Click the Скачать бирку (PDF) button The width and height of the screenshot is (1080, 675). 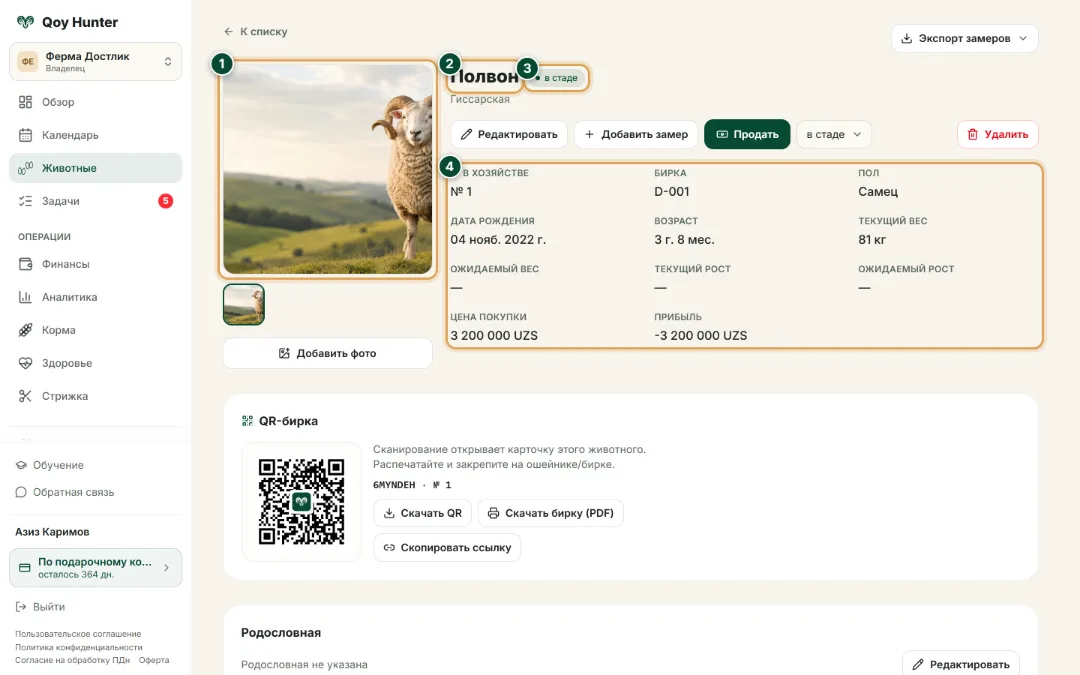point(550,513)
